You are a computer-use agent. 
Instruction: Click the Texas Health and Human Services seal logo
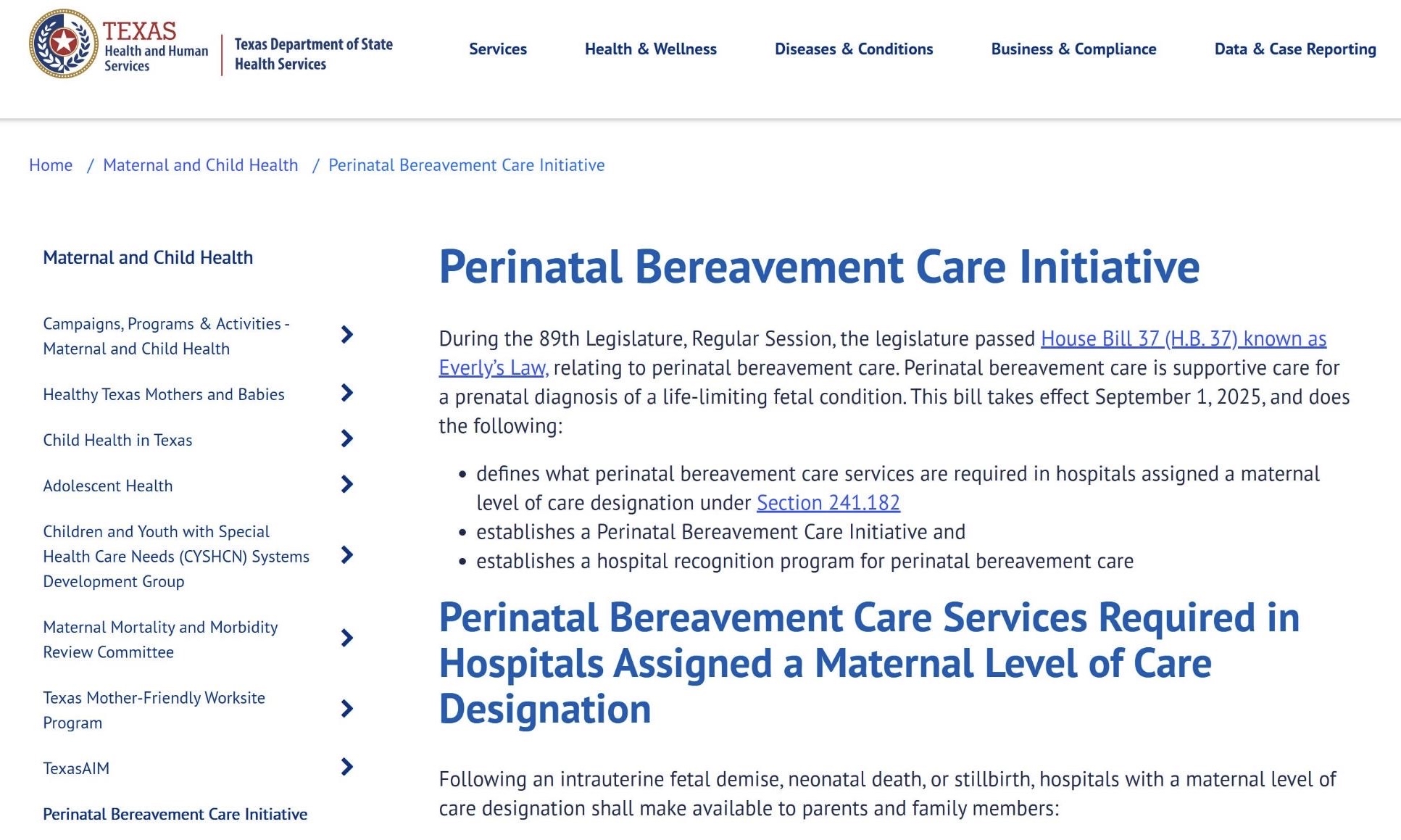click(x=64, y=44)
